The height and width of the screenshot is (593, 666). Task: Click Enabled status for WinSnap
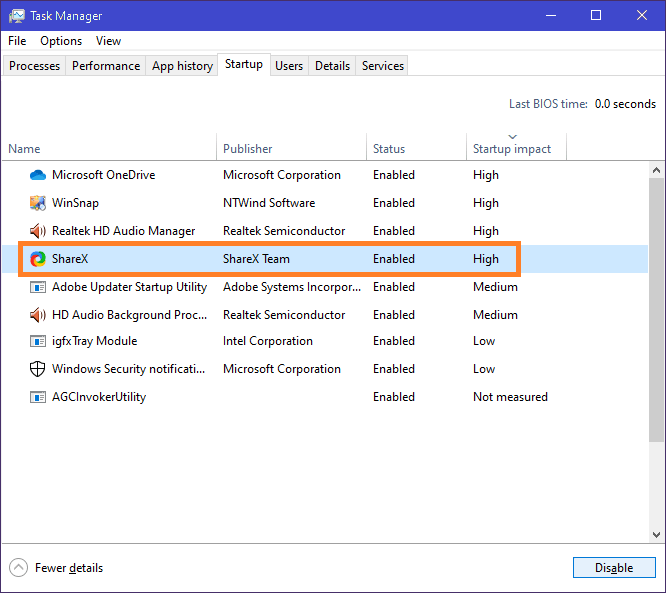394,203
